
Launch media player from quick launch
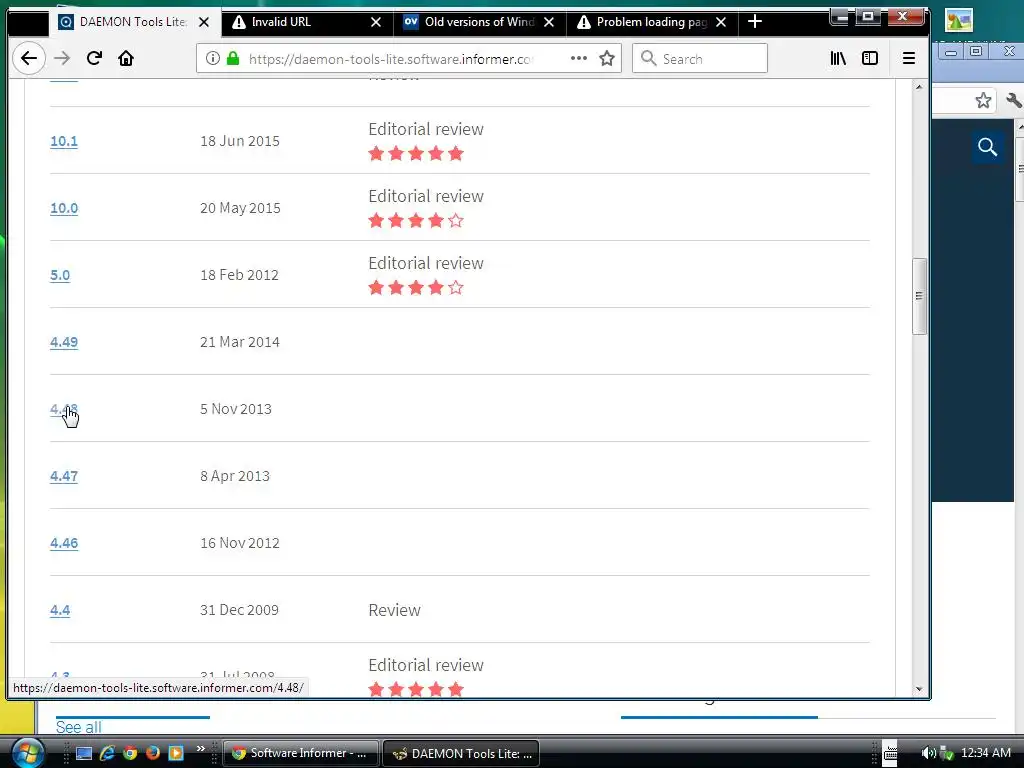click(x=176, y=753)
